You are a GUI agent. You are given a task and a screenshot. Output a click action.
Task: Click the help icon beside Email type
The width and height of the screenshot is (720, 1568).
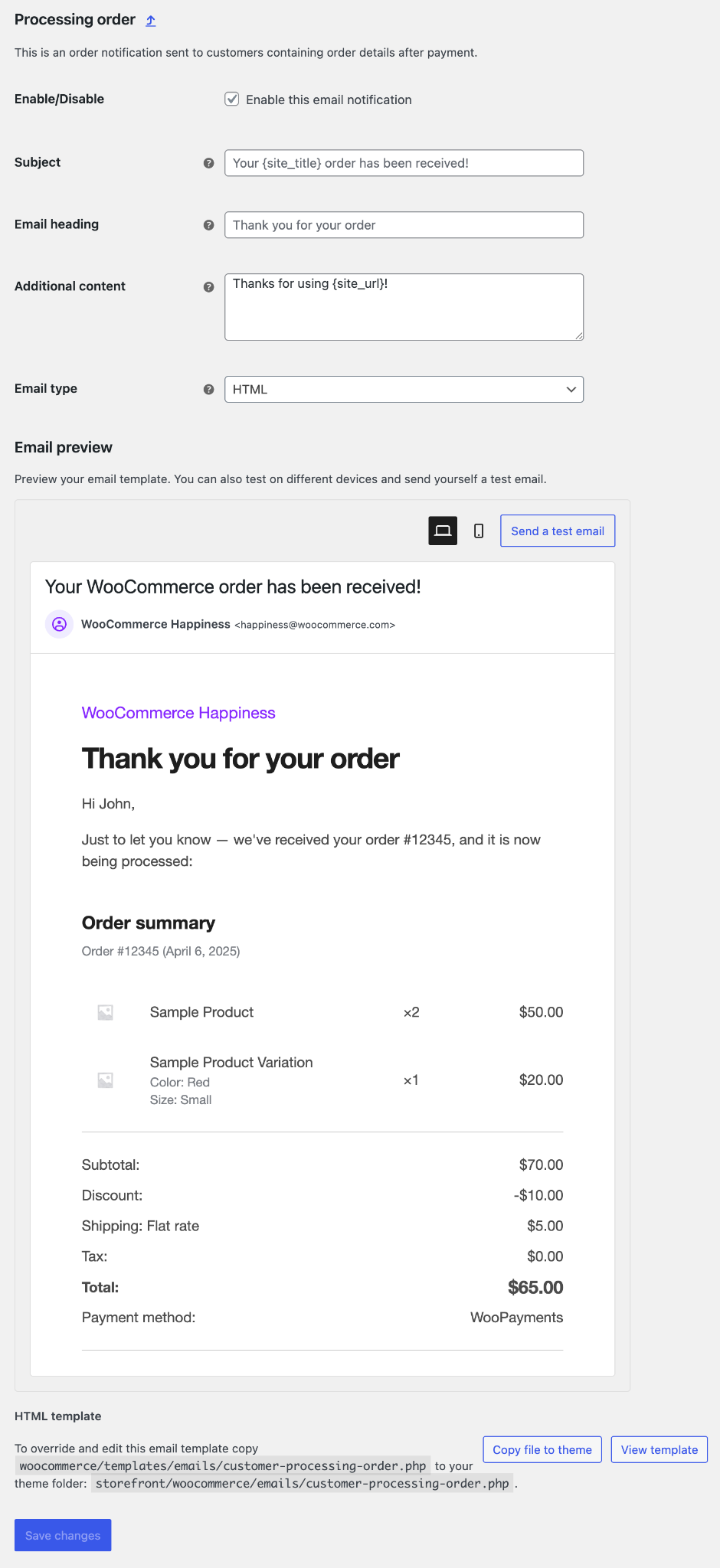tap(208, 390)
